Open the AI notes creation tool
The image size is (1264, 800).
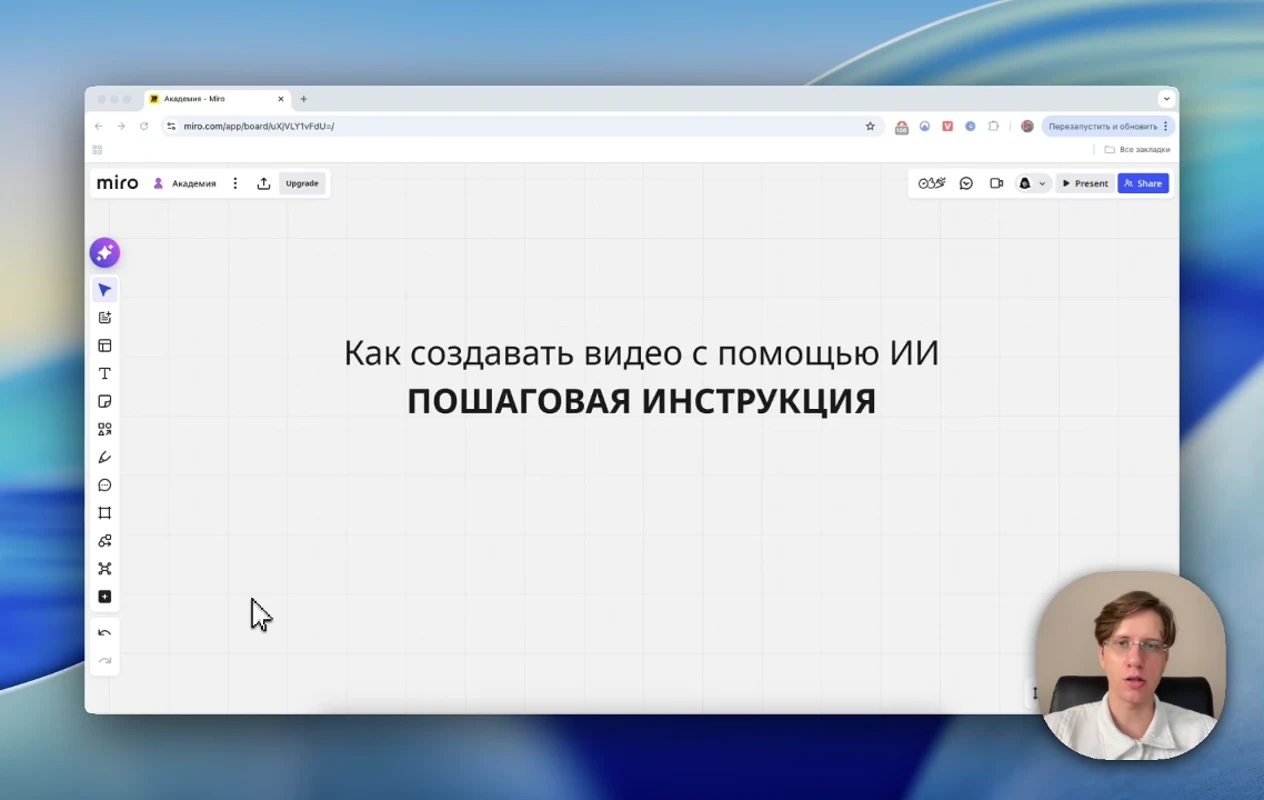tap(105, 318)
